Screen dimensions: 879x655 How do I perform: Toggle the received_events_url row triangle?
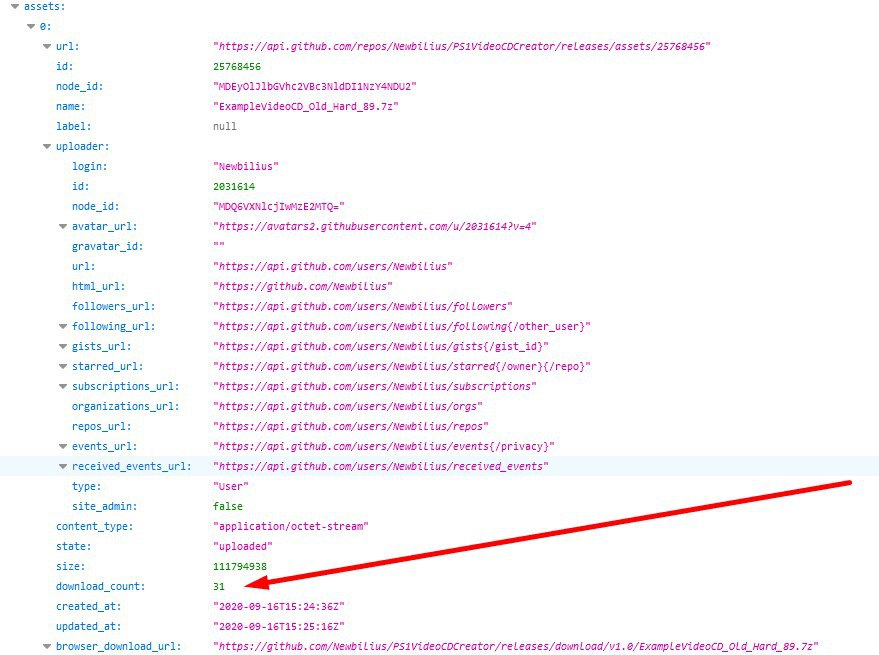tap(63, 467)
